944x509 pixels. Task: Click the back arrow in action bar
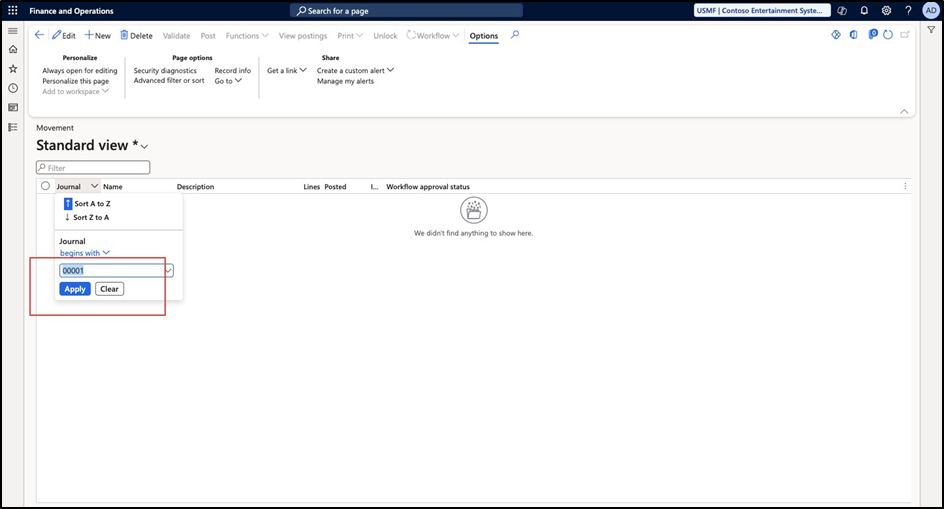click(39, 35)
